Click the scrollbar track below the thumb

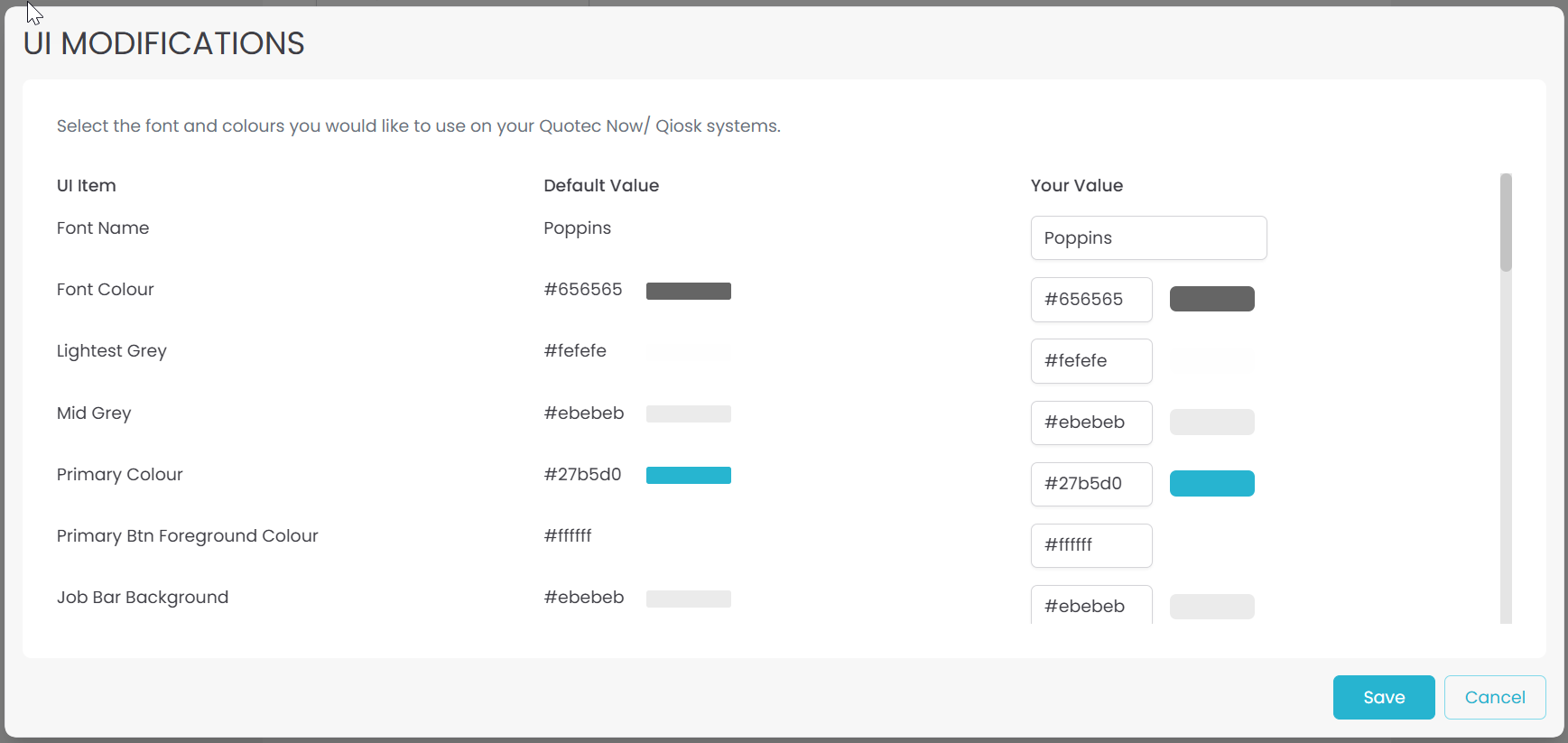tap(1505, 451)
